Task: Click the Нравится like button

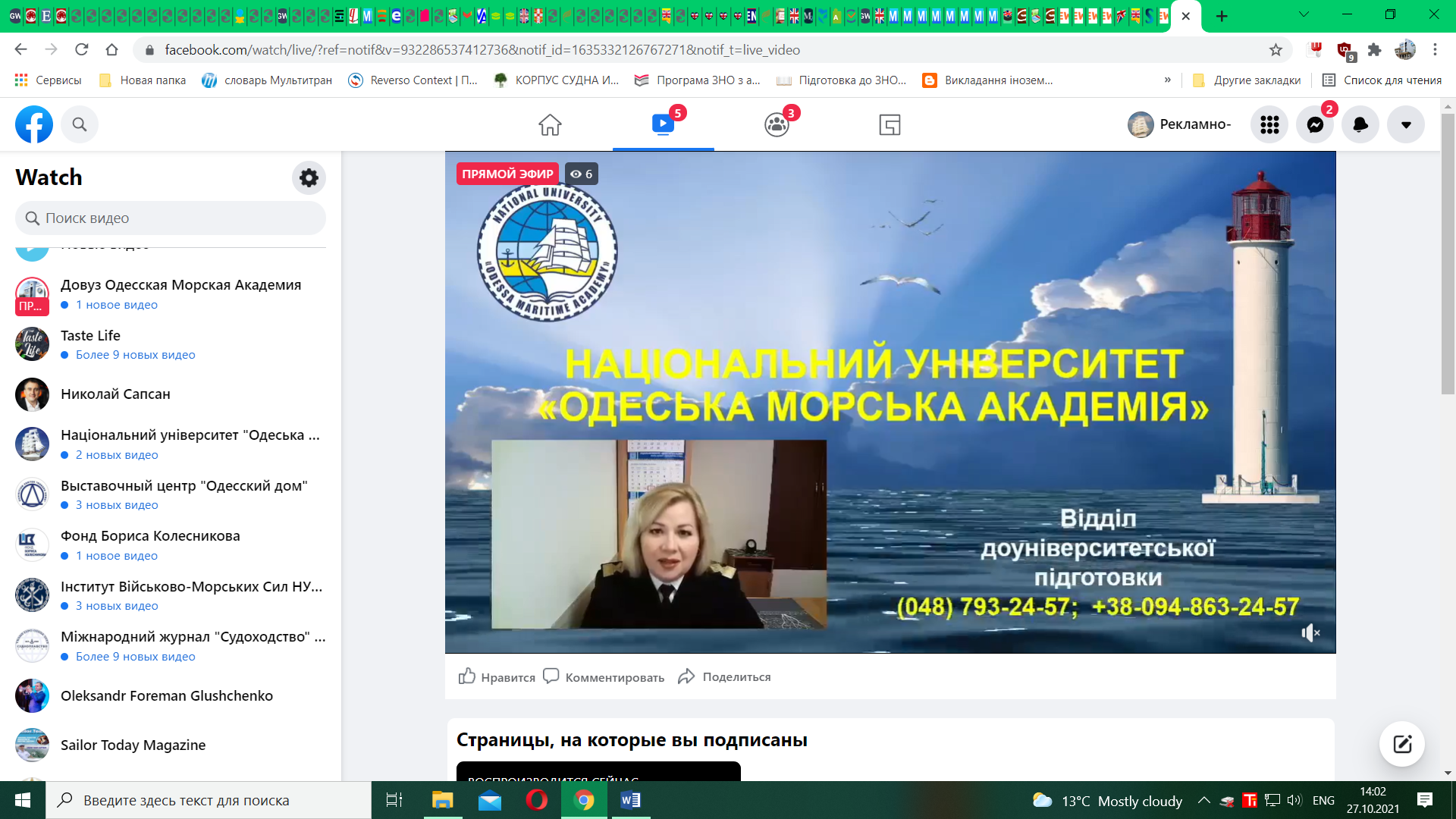Action: (497, 676)
